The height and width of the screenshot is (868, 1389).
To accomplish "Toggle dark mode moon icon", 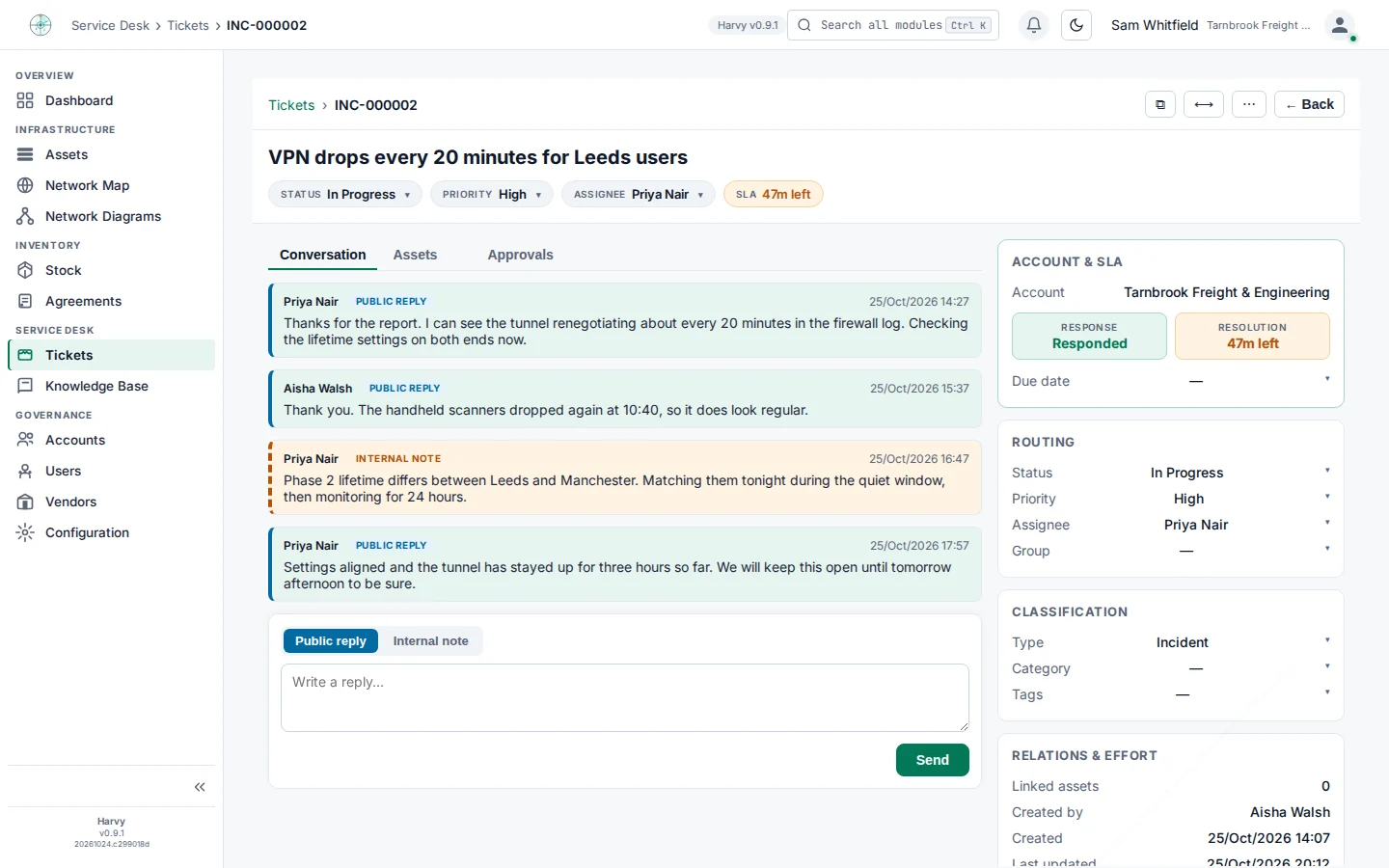I will [1076, 25].
